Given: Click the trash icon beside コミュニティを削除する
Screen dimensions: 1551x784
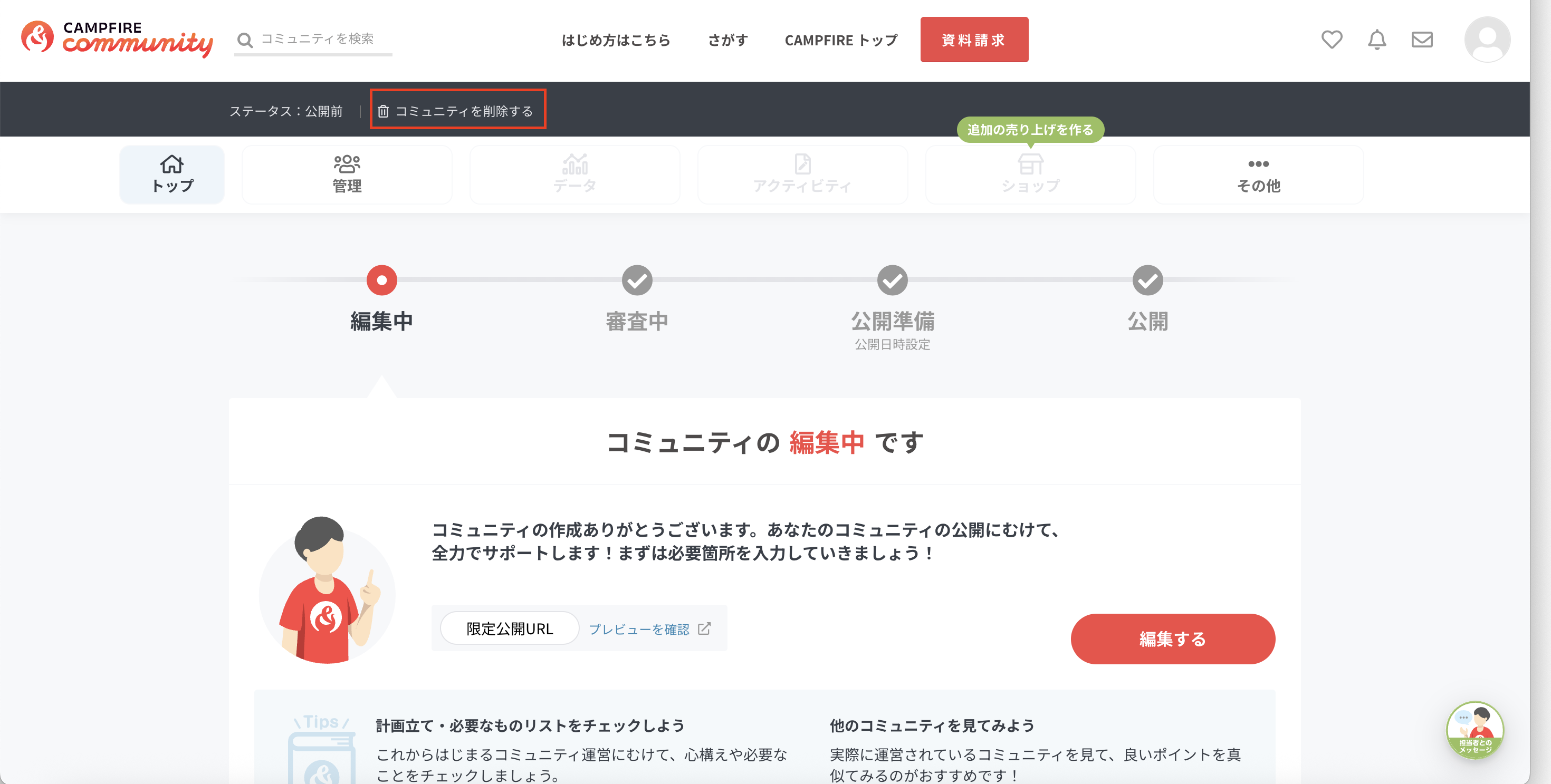Looking at the screenshot, I should click(384, 110).
